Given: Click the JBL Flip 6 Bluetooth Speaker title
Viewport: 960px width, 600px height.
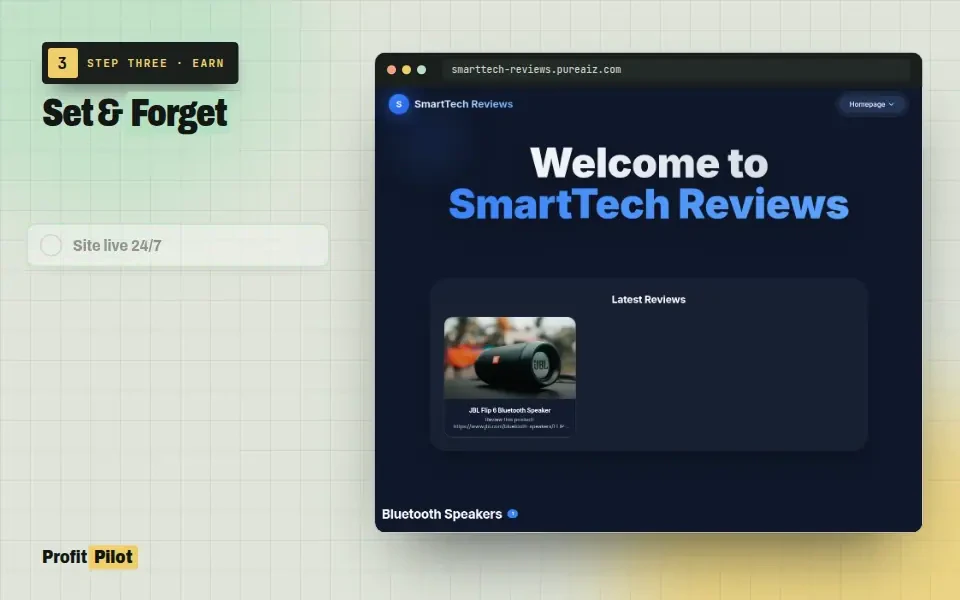Looking at the screenshot, I should coord(509,410).
